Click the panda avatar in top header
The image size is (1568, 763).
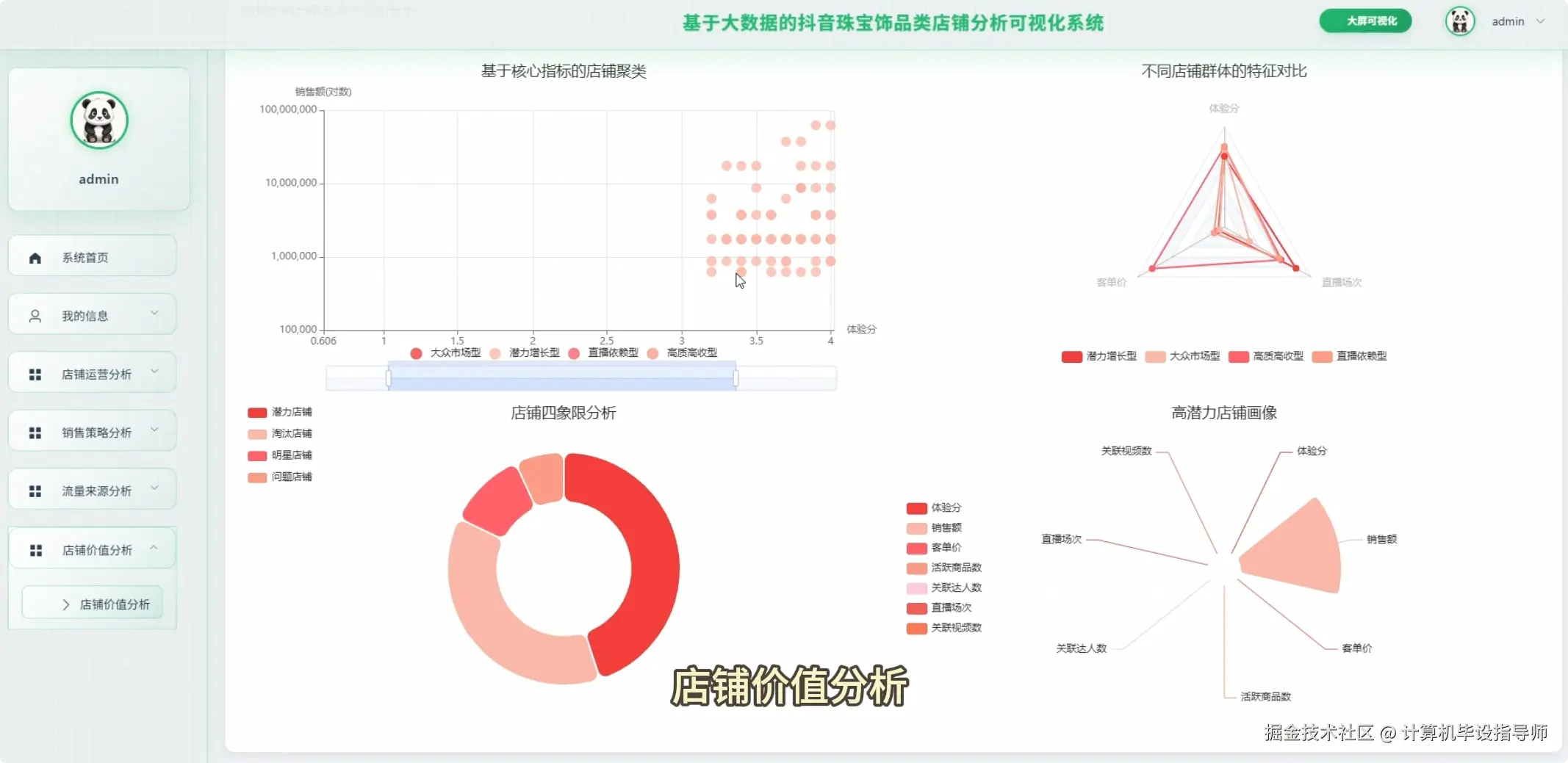coord(1459,21)
